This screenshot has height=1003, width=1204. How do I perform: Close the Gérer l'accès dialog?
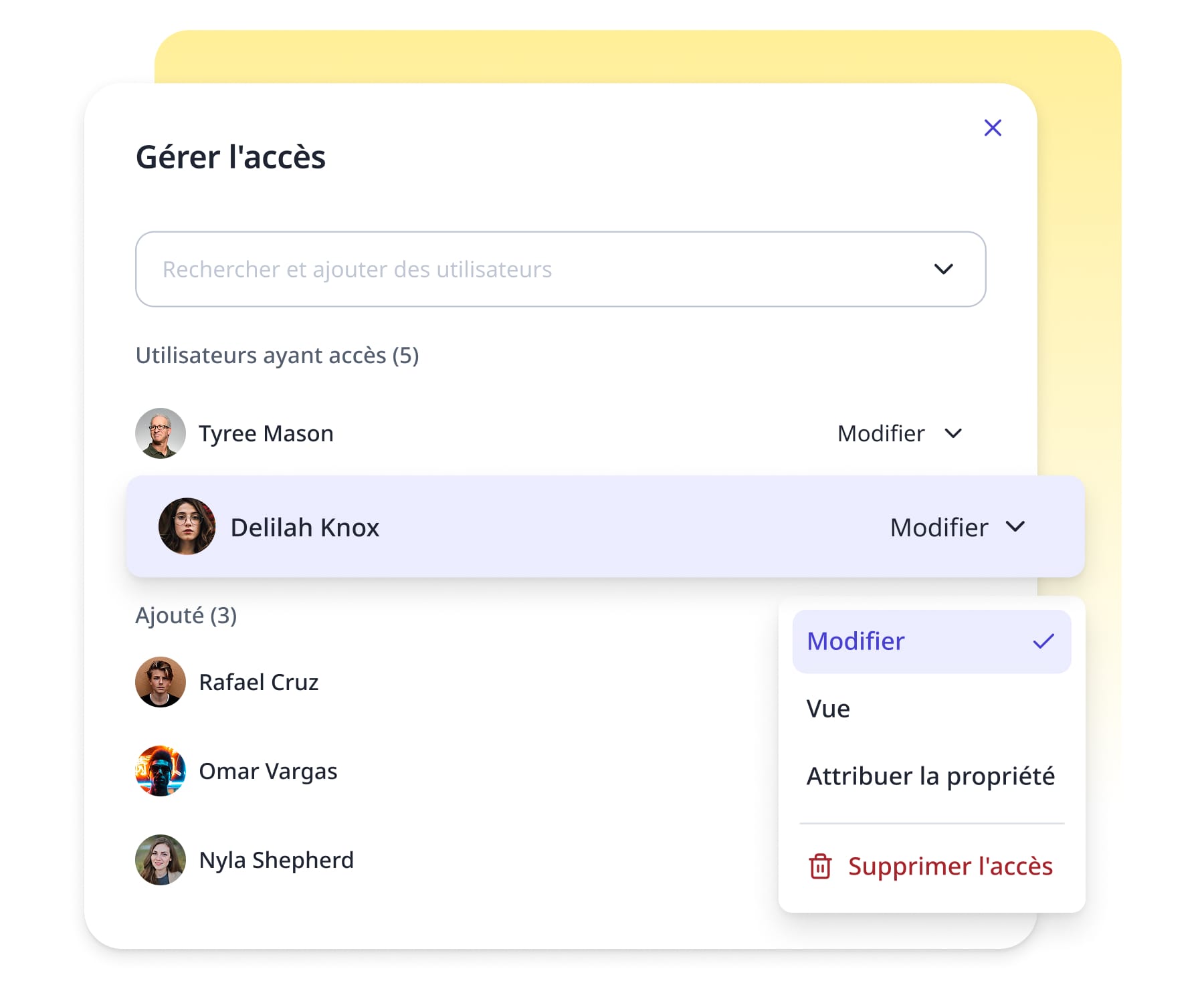993,128
